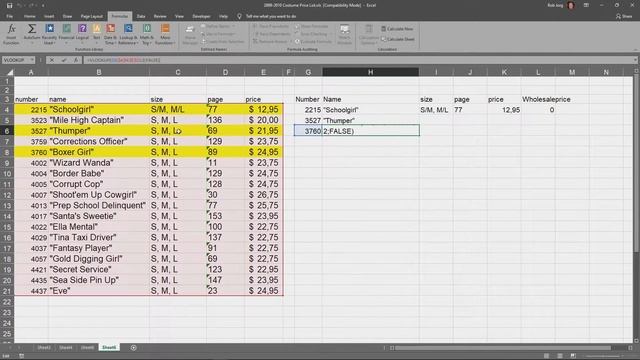This screenshot has height=360, width=640.
Task: Click cell G6 with number 3760
Action: pyautogui.click(x=308, y=131)
